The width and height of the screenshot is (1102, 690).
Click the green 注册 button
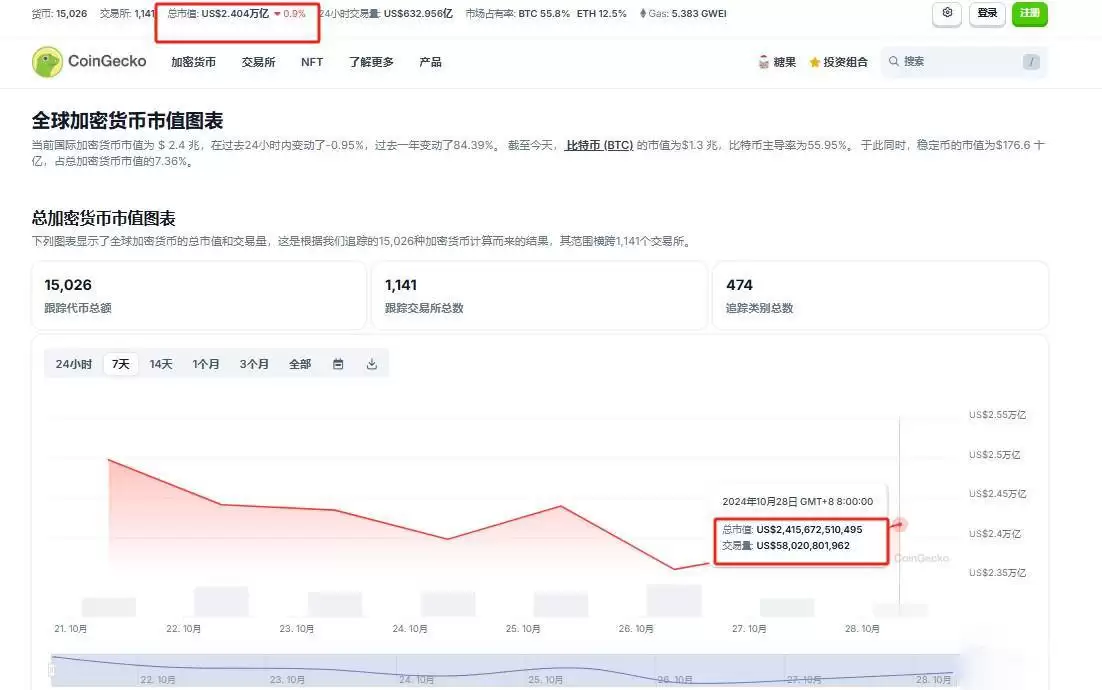[x=1029, y=14]
